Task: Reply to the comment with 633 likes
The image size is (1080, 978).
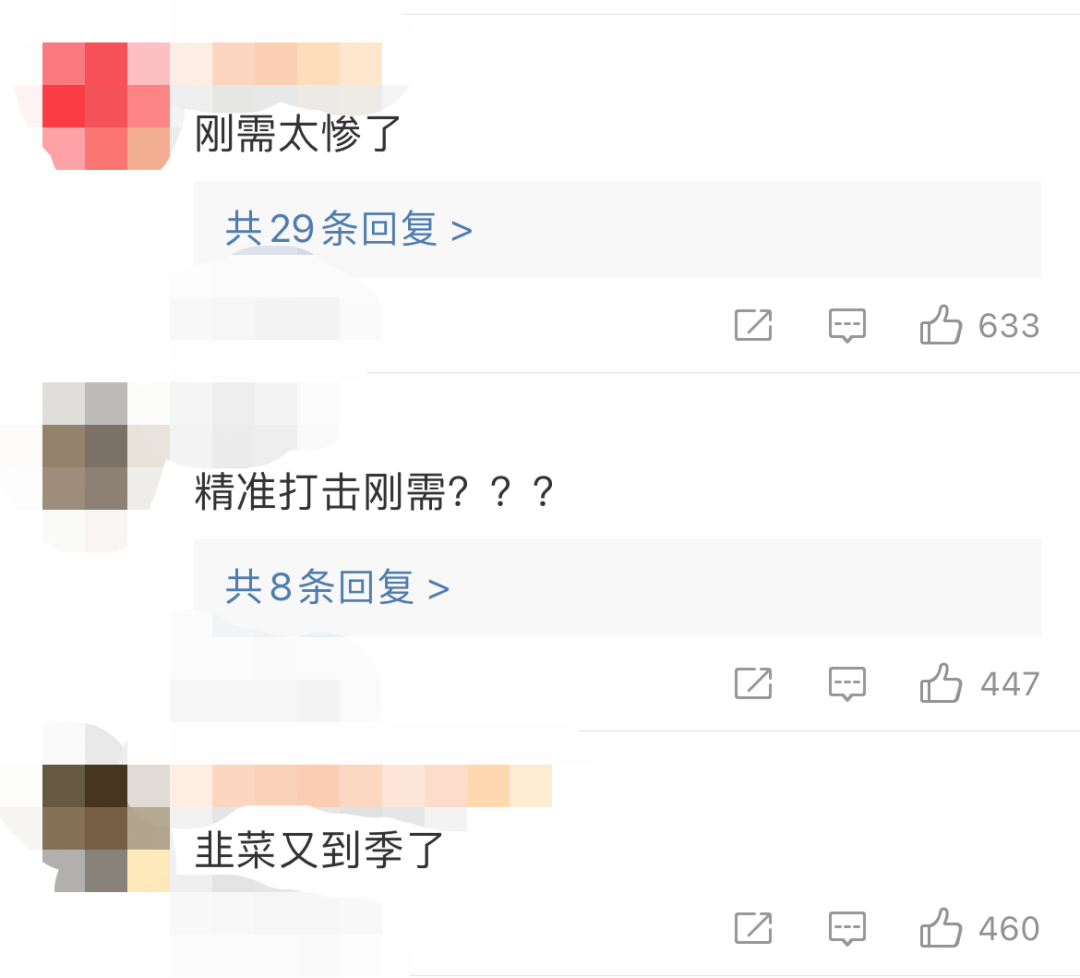Action: pyautogui.click(x=847, y=325)
